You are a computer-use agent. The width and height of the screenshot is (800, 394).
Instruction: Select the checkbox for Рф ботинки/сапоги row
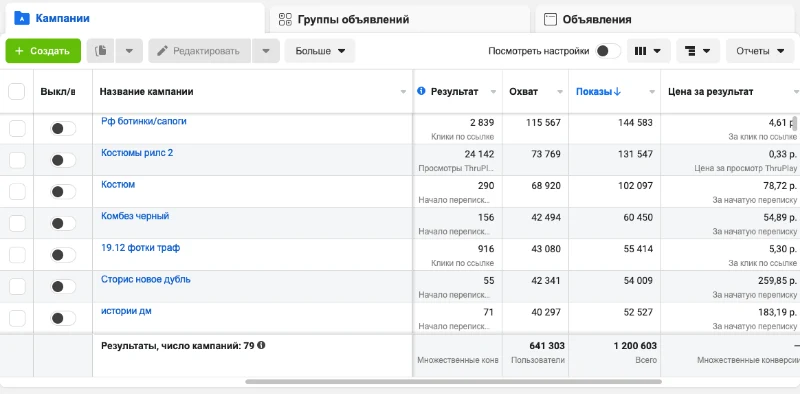click(x=17, y=129)
